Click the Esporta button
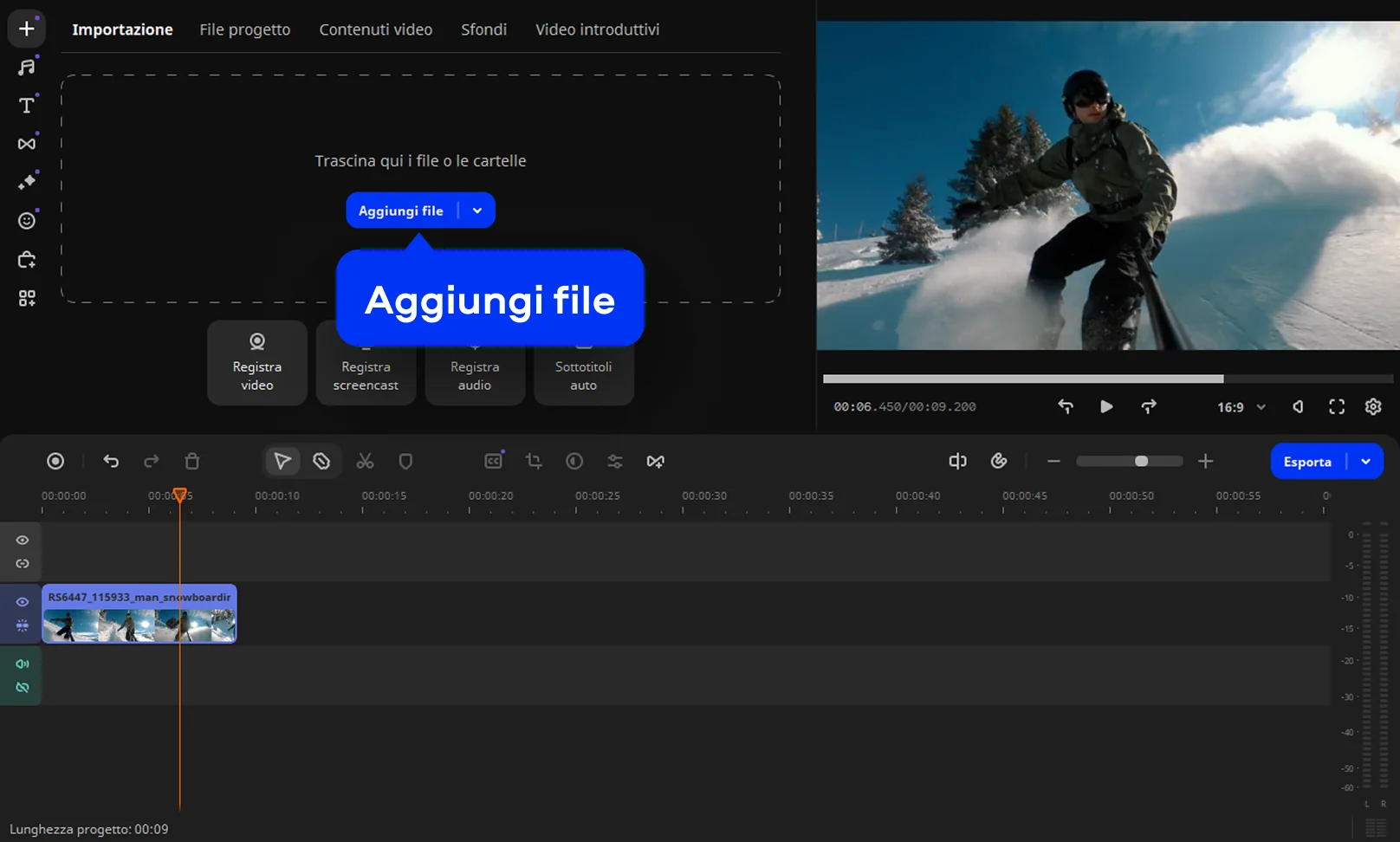Viewport: 1400px width, 842px height. [x=1306, y=462]
